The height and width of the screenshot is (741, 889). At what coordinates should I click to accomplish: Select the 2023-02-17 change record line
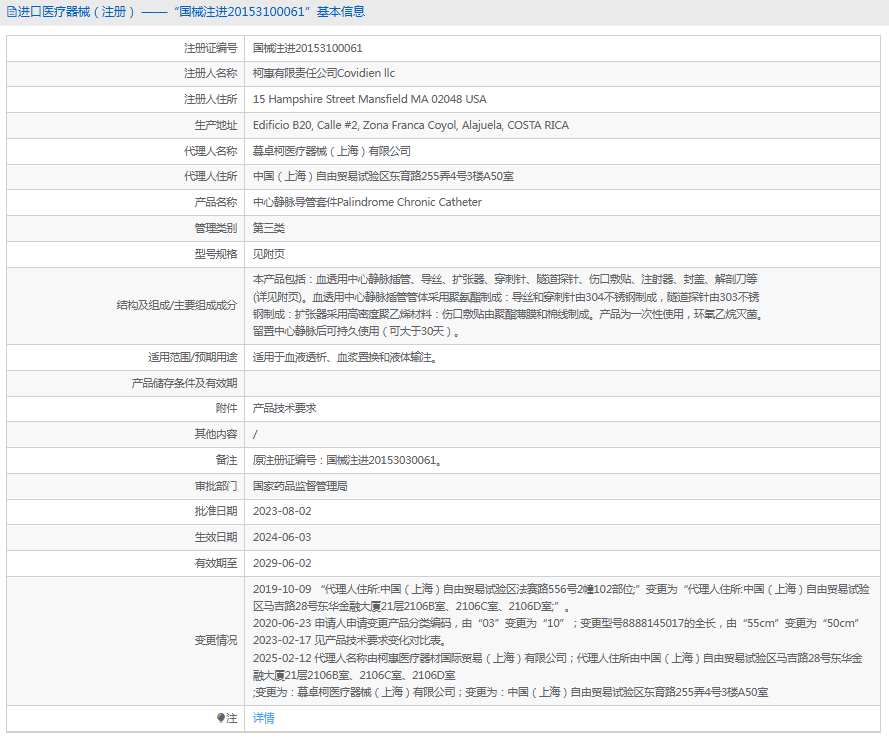350,641
